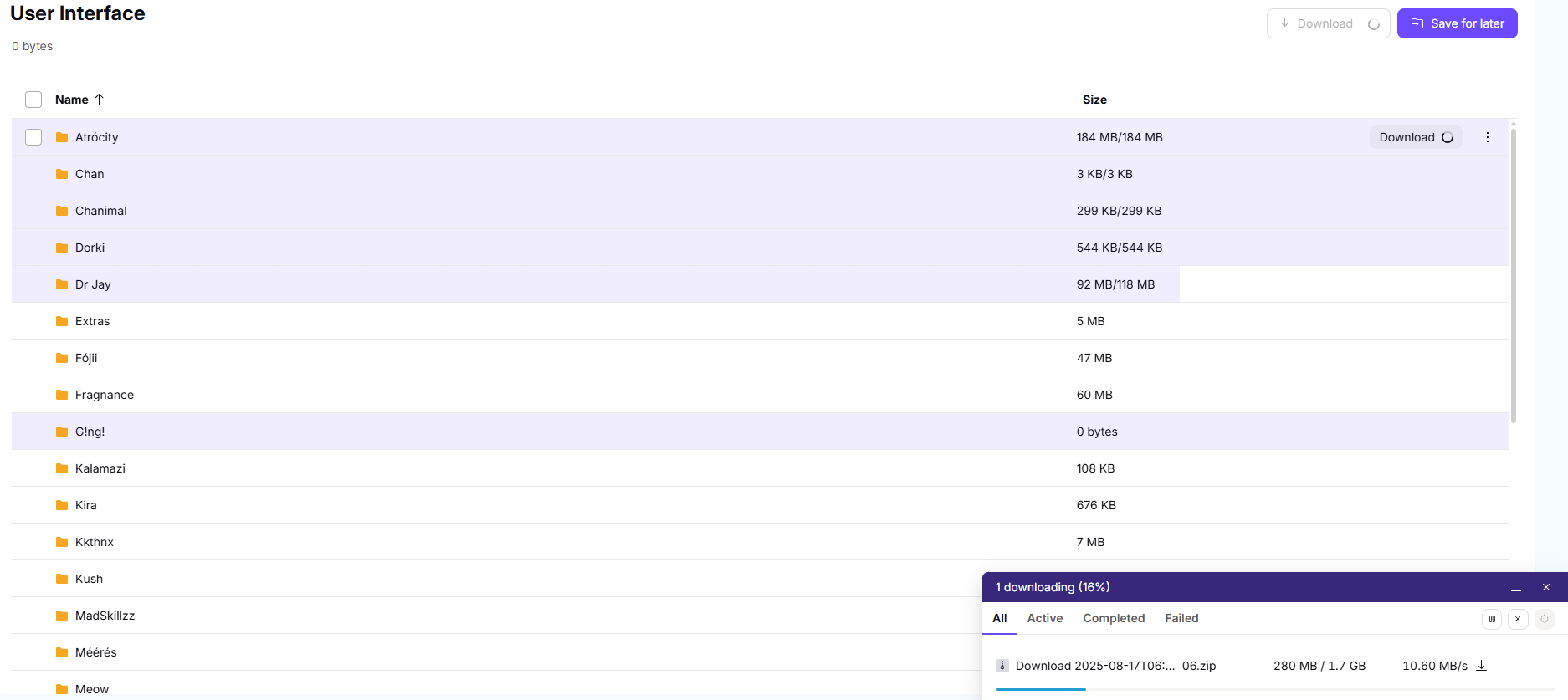The image size is (1568, 700).
Task: Click the retry downloads circular arrow button
Action: [1545, 619]
